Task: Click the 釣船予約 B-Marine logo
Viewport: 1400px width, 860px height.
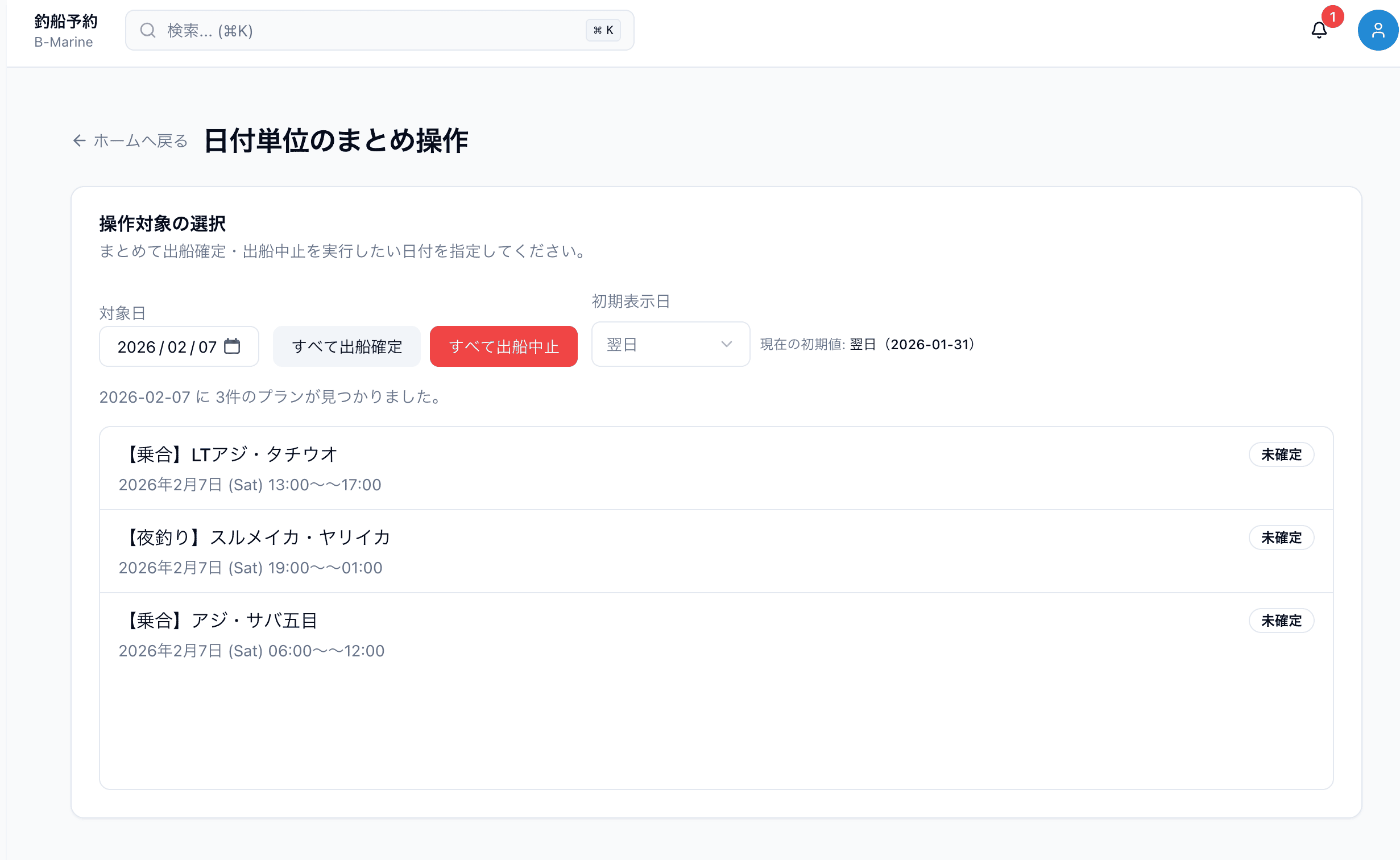Action: coord(65,28)
